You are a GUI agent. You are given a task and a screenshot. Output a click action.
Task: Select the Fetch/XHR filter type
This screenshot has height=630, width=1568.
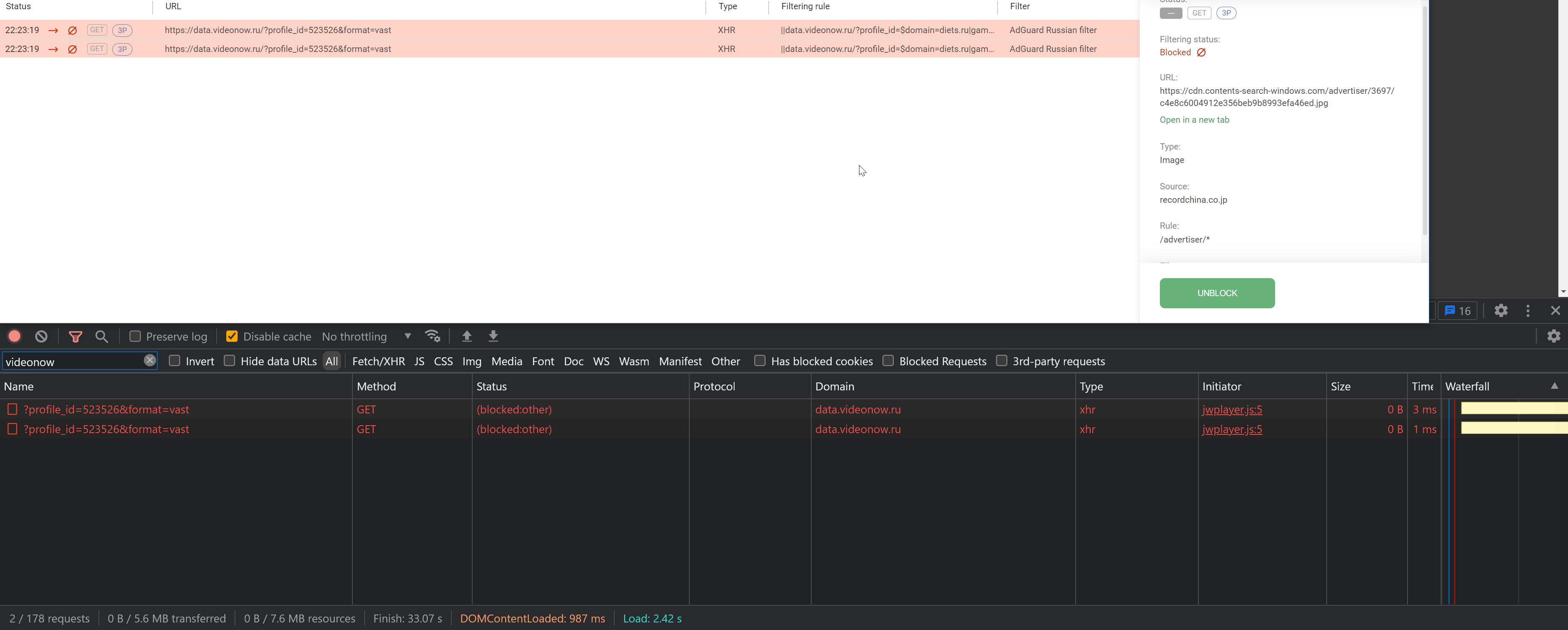click(x=378, y=361)
